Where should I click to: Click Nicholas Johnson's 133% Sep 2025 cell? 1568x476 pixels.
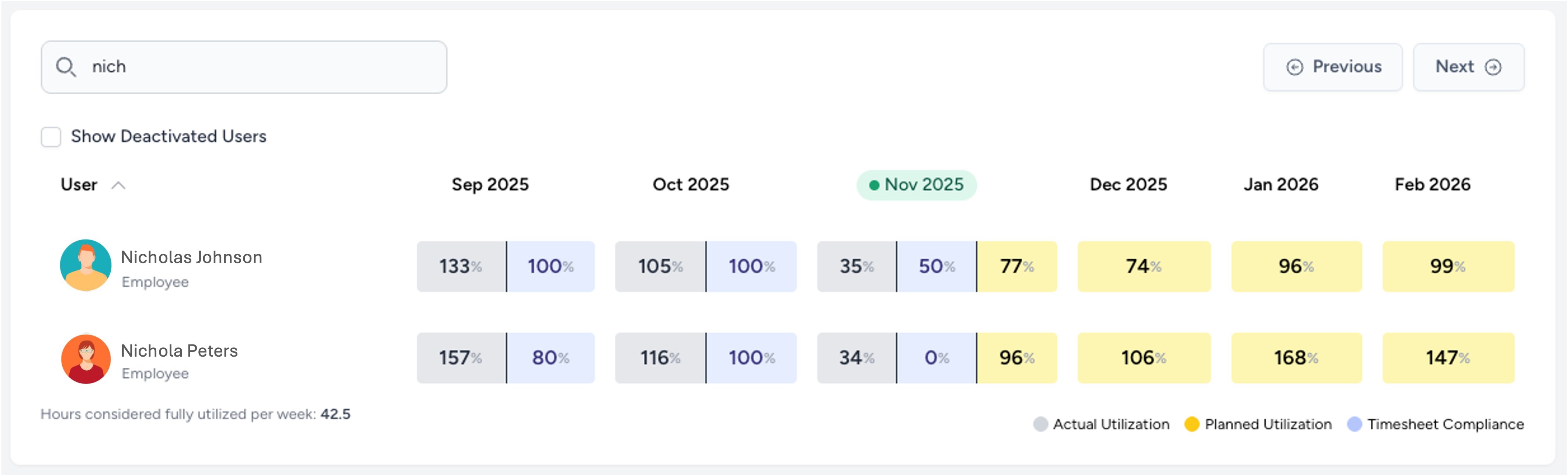pos(461,266)
